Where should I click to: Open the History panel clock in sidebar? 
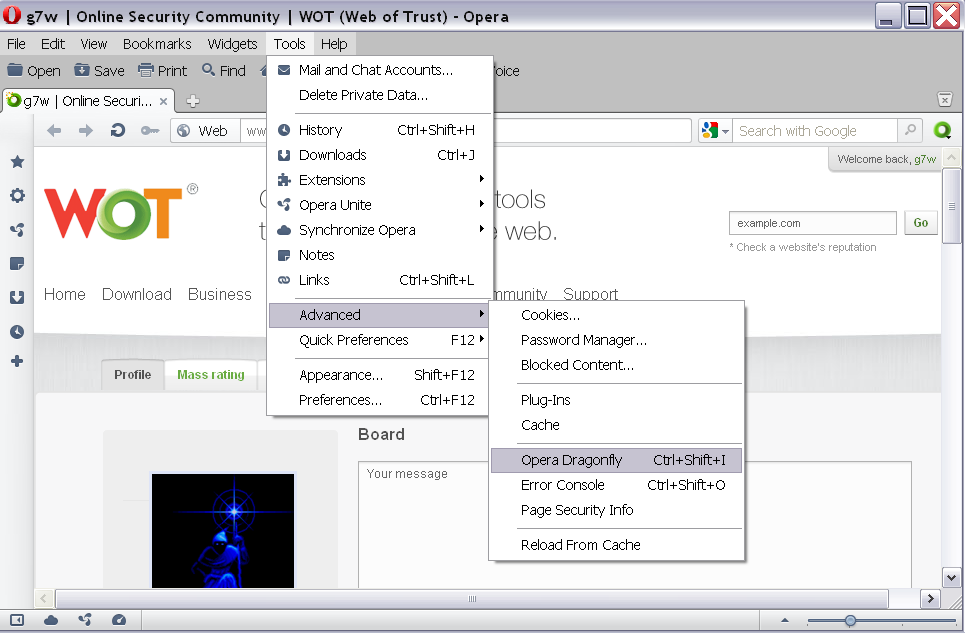click(17, 332)
